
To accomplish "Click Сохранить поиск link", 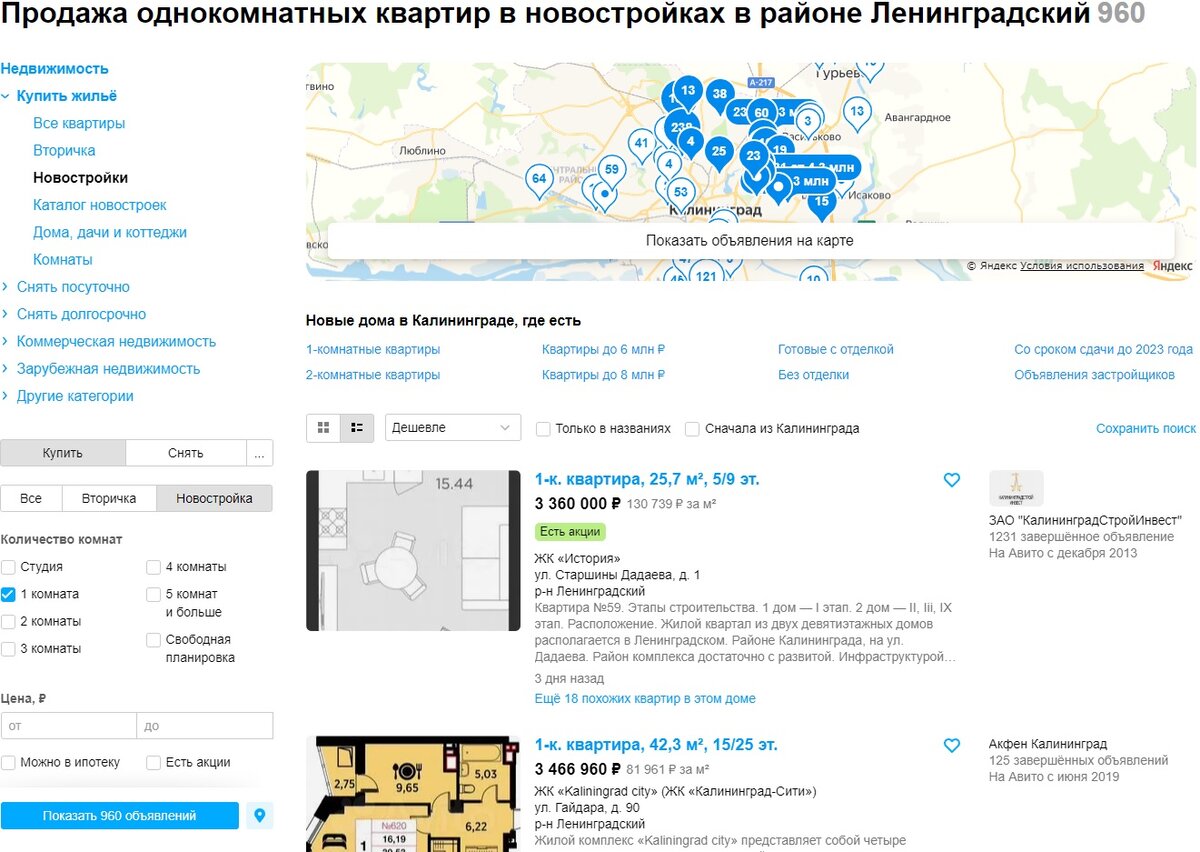I will [1146, 428].
